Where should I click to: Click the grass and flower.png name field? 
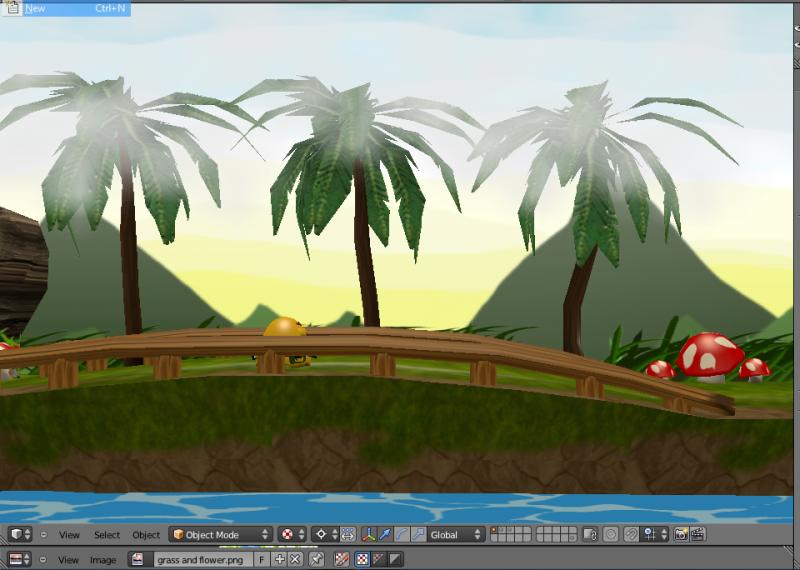pyautogui.click(x=200, y=560)
